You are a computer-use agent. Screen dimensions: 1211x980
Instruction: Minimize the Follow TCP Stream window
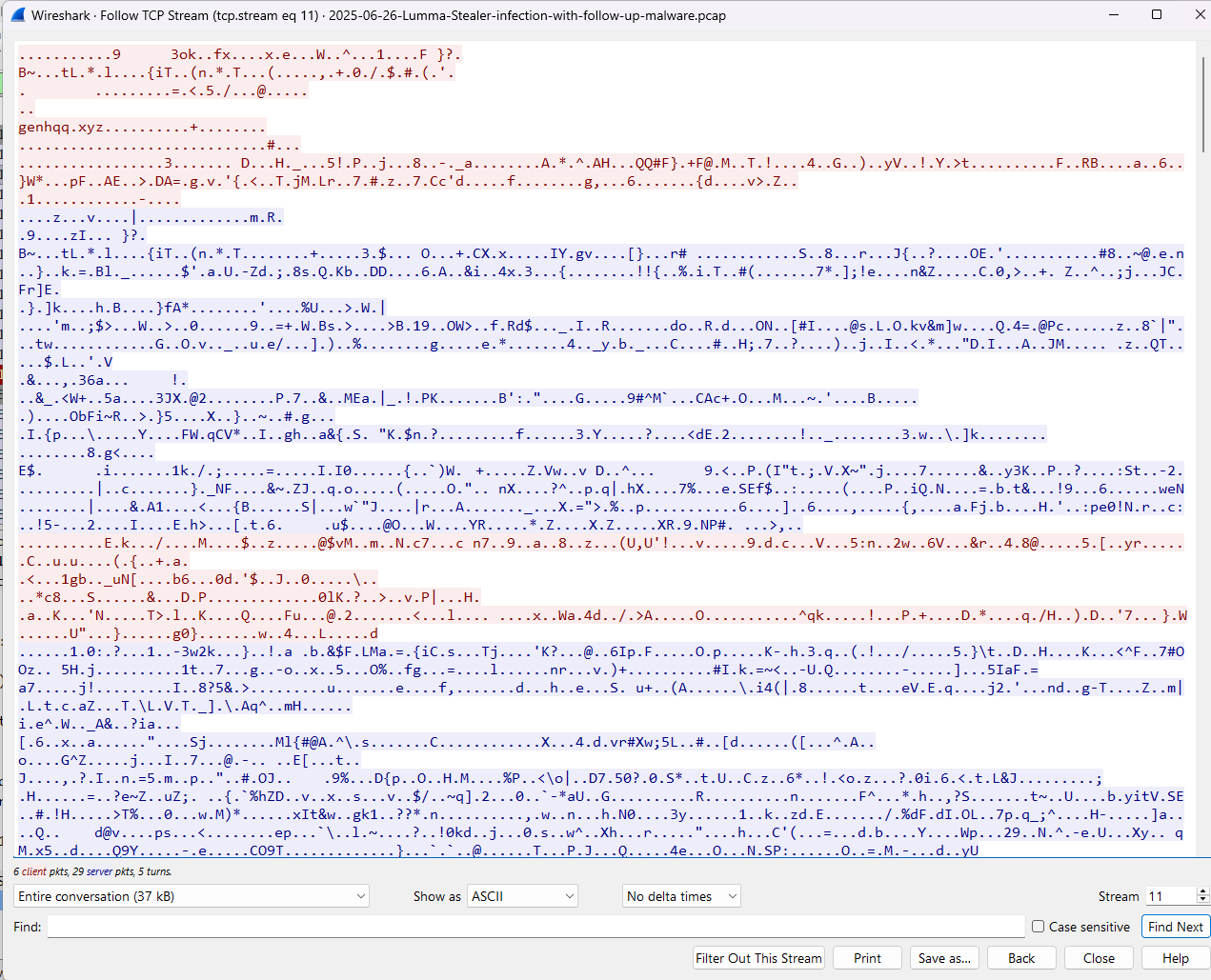(1115, 14)
